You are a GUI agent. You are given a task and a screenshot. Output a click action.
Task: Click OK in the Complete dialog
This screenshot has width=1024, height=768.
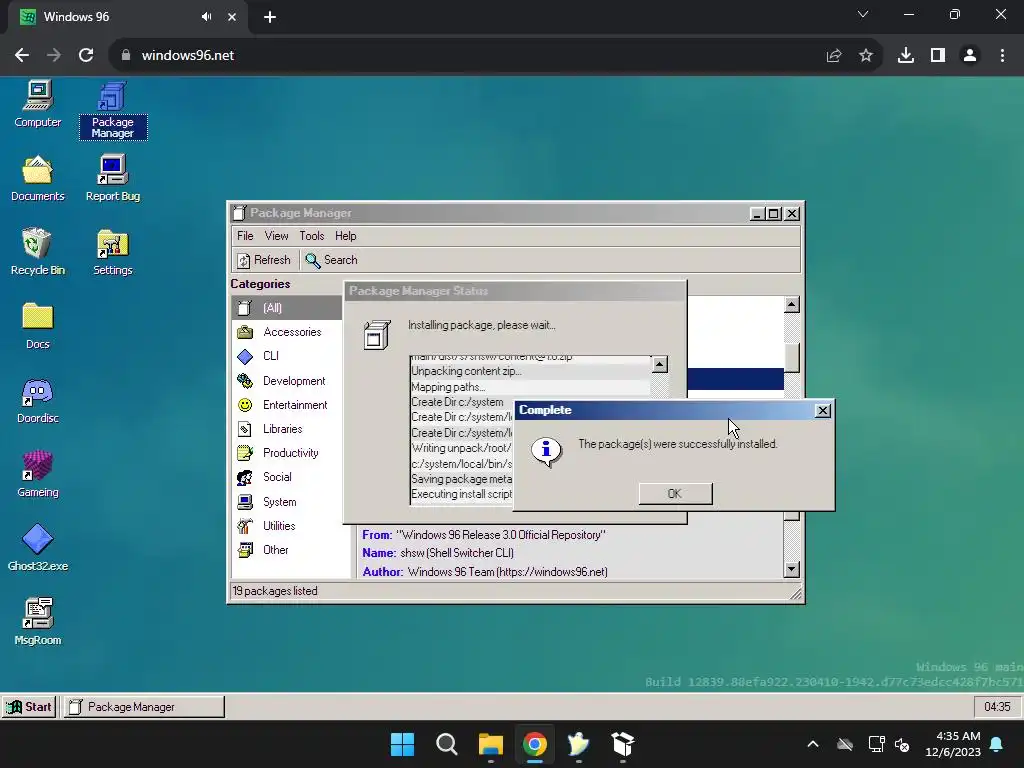tap(675, 494)
